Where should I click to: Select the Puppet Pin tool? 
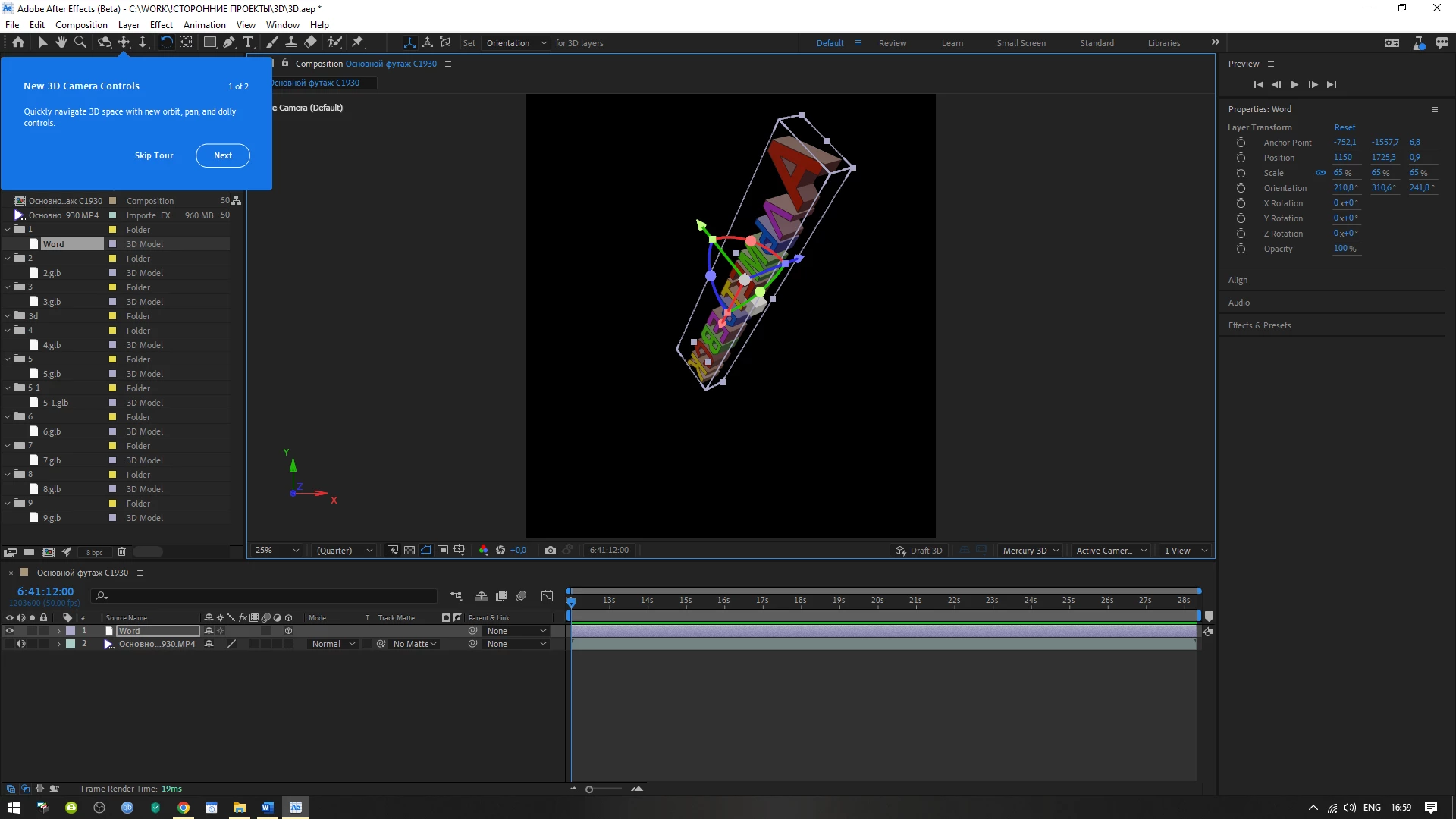[x=358, y=42]
